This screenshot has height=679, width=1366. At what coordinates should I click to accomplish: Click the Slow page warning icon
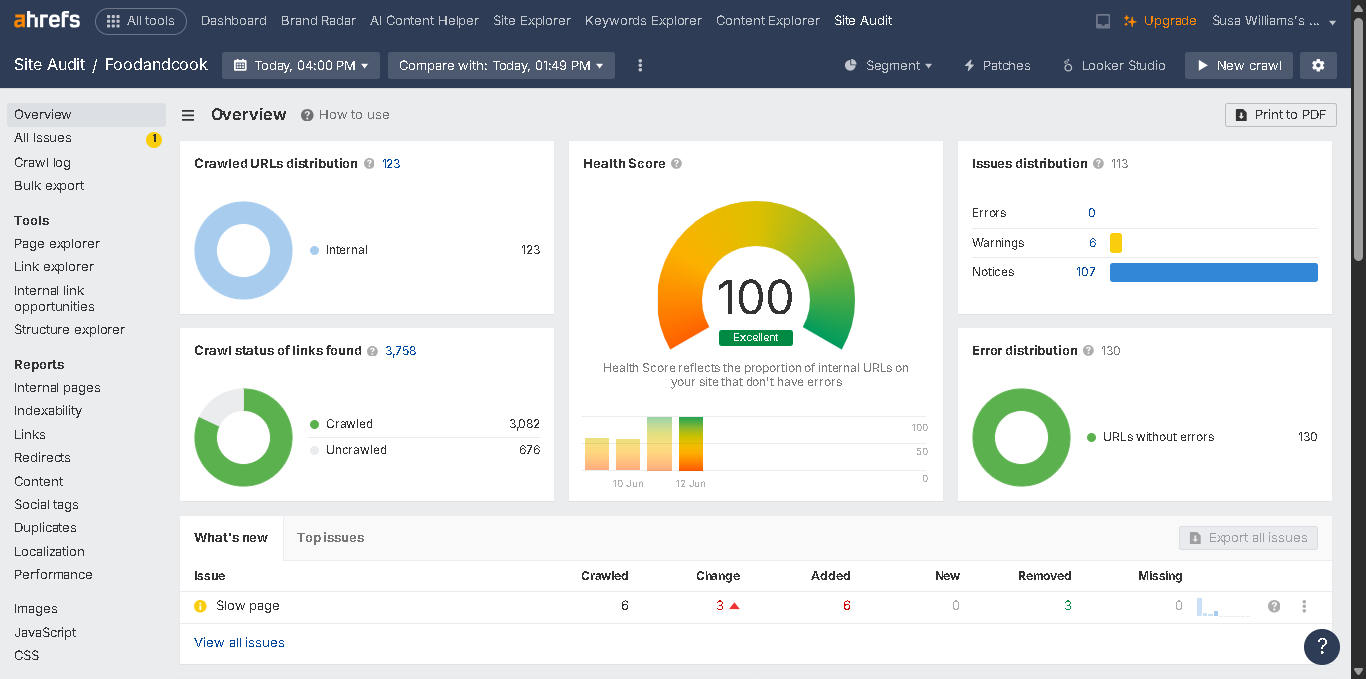tap(200, 606)
